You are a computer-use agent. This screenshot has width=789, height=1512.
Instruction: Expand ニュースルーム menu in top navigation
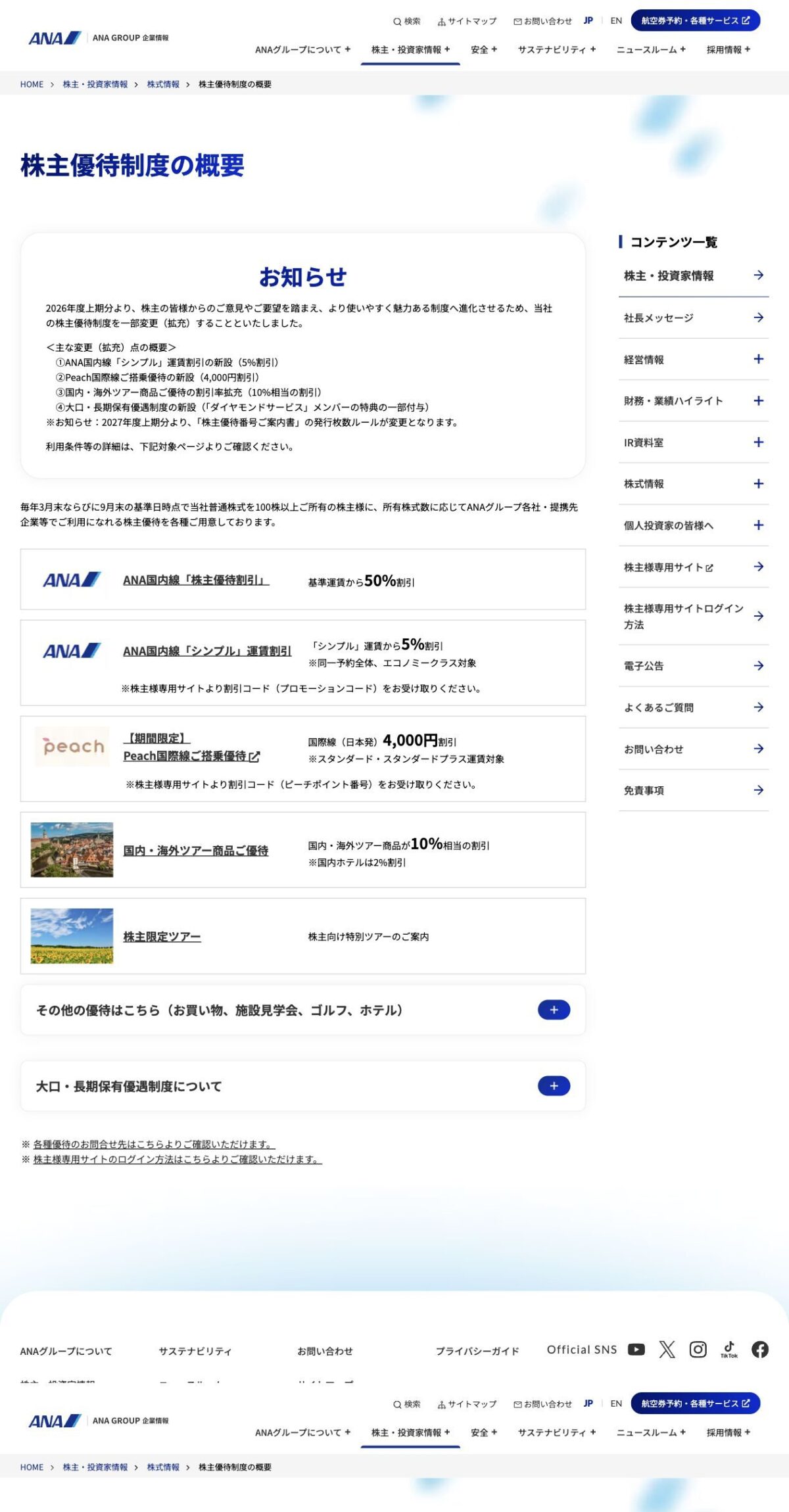[x=651, y=49]
